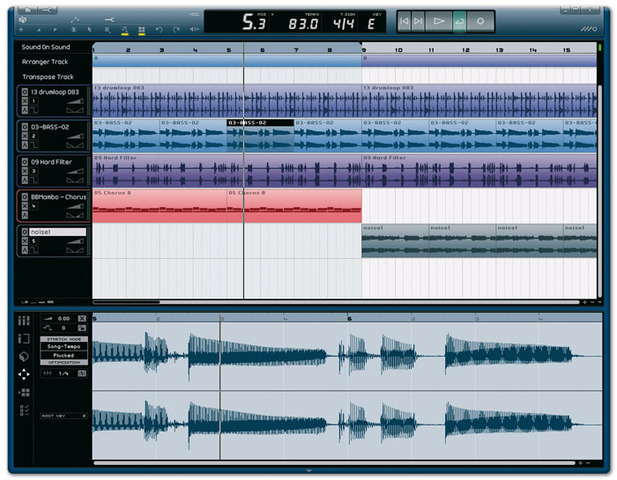Collapse multi zone via bottom arrow
The width and height of the screenshot is (617, 480).
tap(308, 471)
